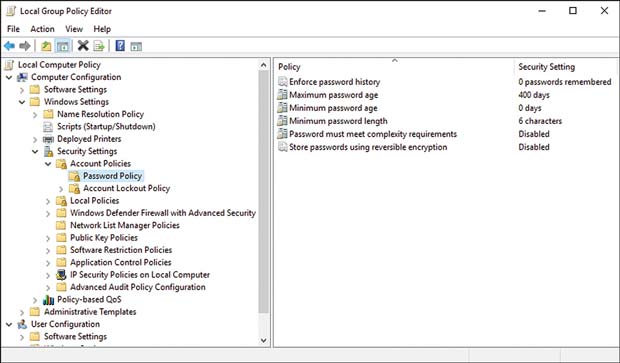This screenshot has height=363, width=620.
Task: Expand the Administrative Templates node
Action: [22, 312]
